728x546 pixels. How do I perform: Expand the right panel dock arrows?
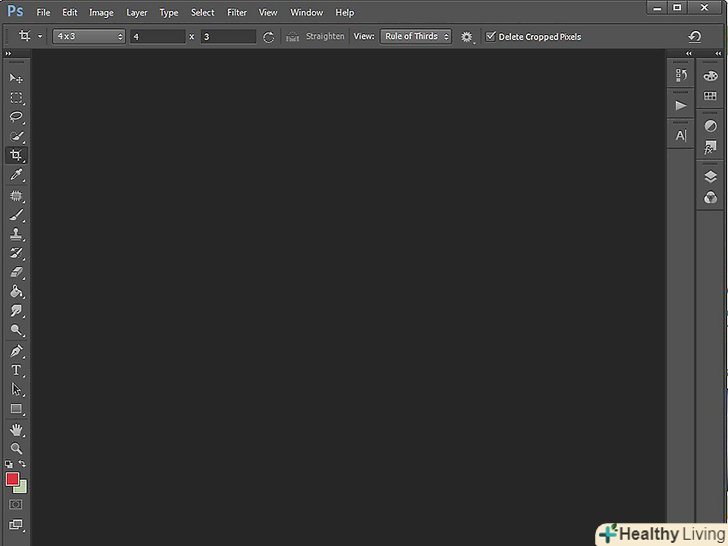[718, 54]
